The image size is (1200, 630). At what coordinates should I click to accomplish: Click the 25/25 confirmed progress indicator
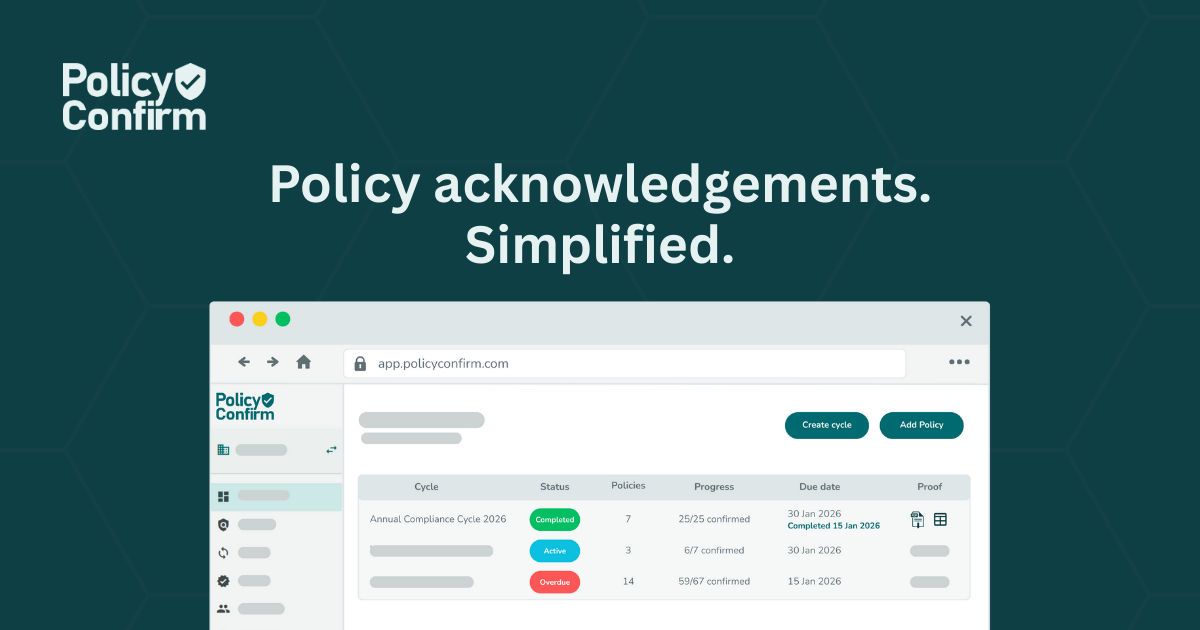tap(714, 519)
